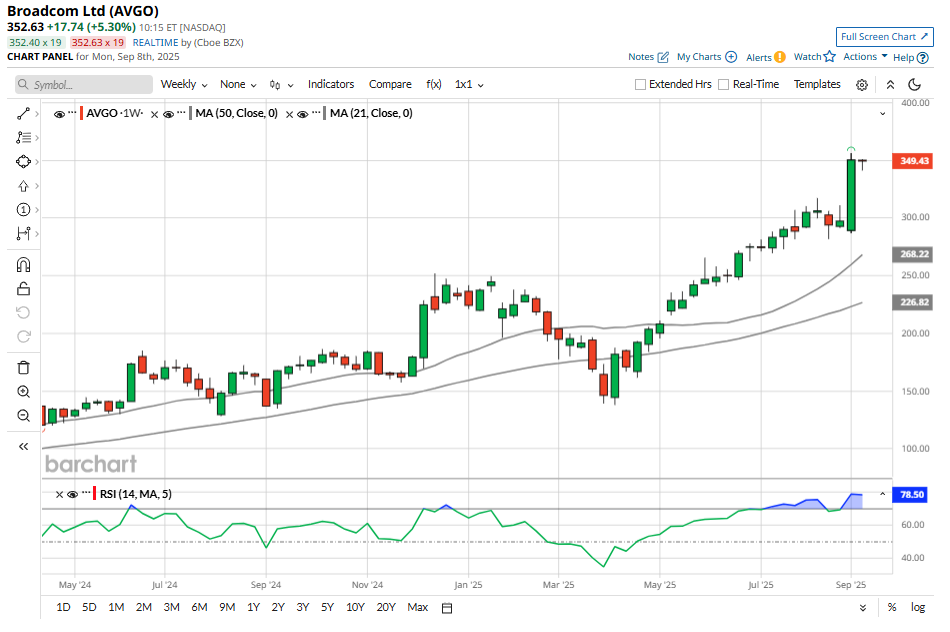
Task: Toggle percent scale on the chart
Action: pos(892,607)
